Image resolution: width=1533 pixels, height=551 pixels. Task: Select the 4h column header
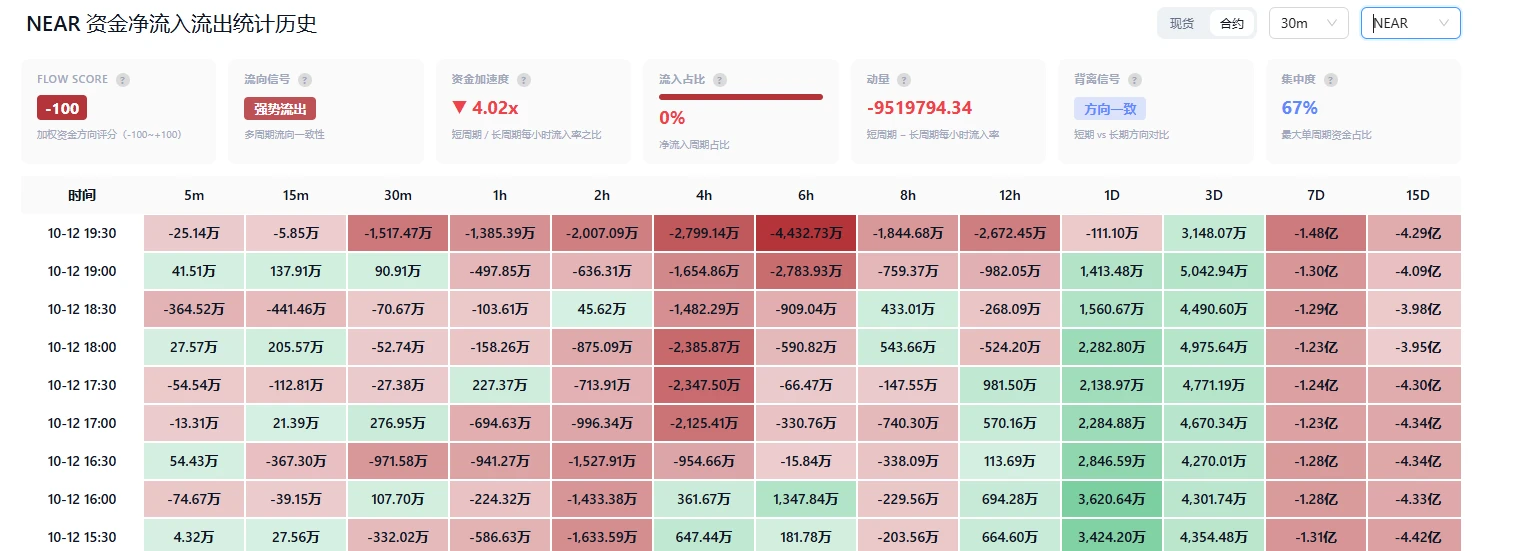coord(704,195)
